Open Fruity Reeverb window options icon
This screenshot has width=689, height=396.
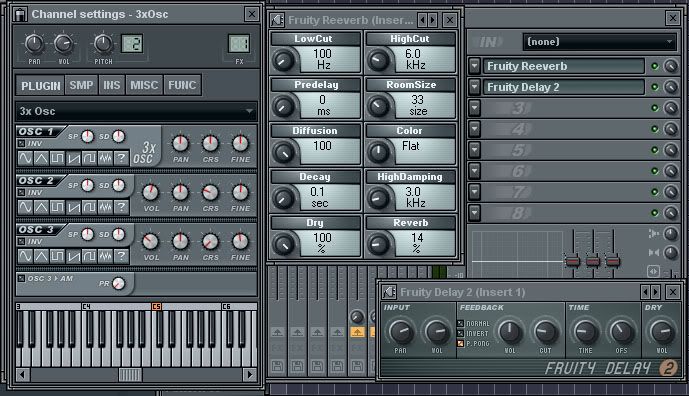[x=277, y=20]
